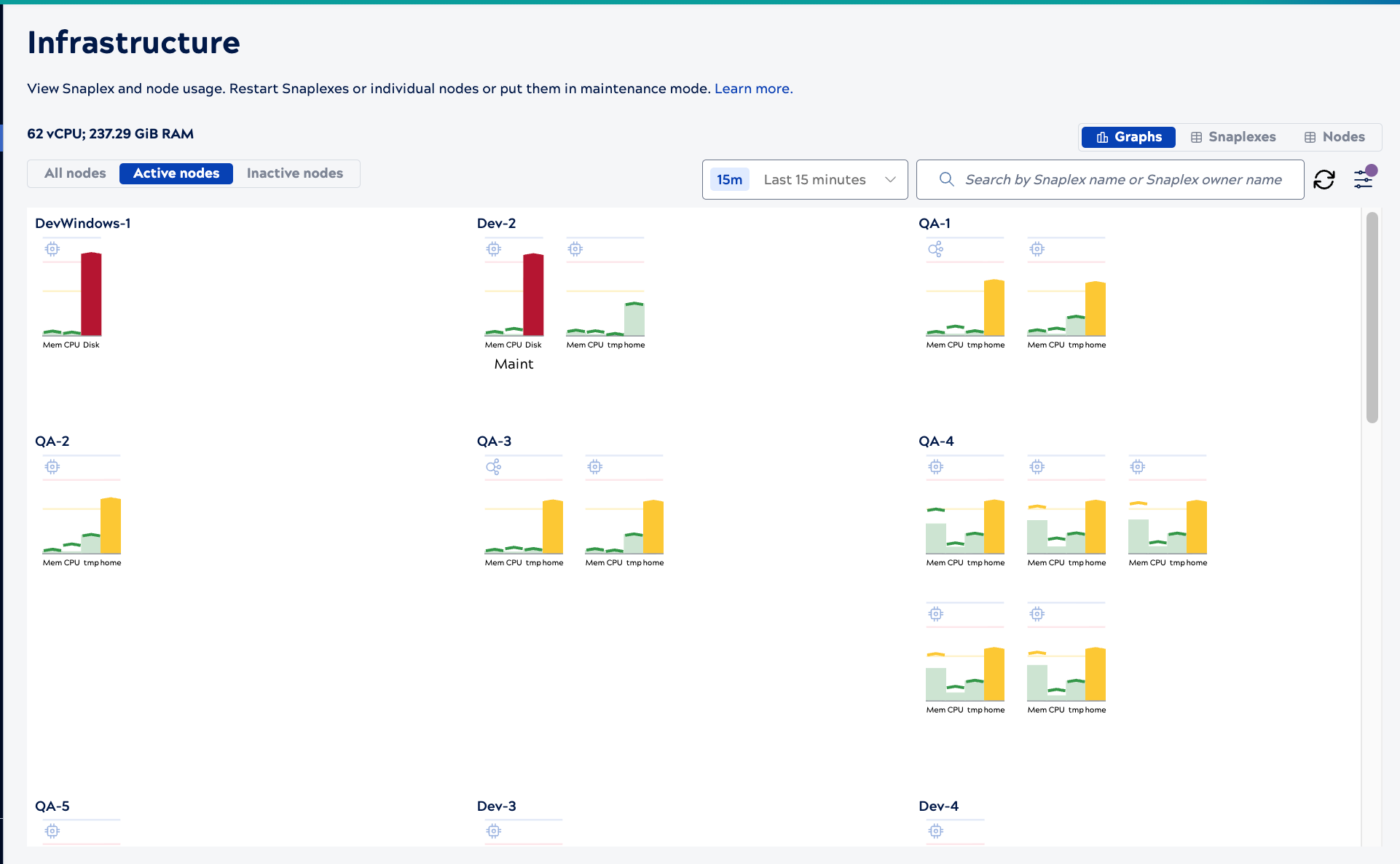
Task: Click Dev-4 node chip icon
Action: (936, 830)
